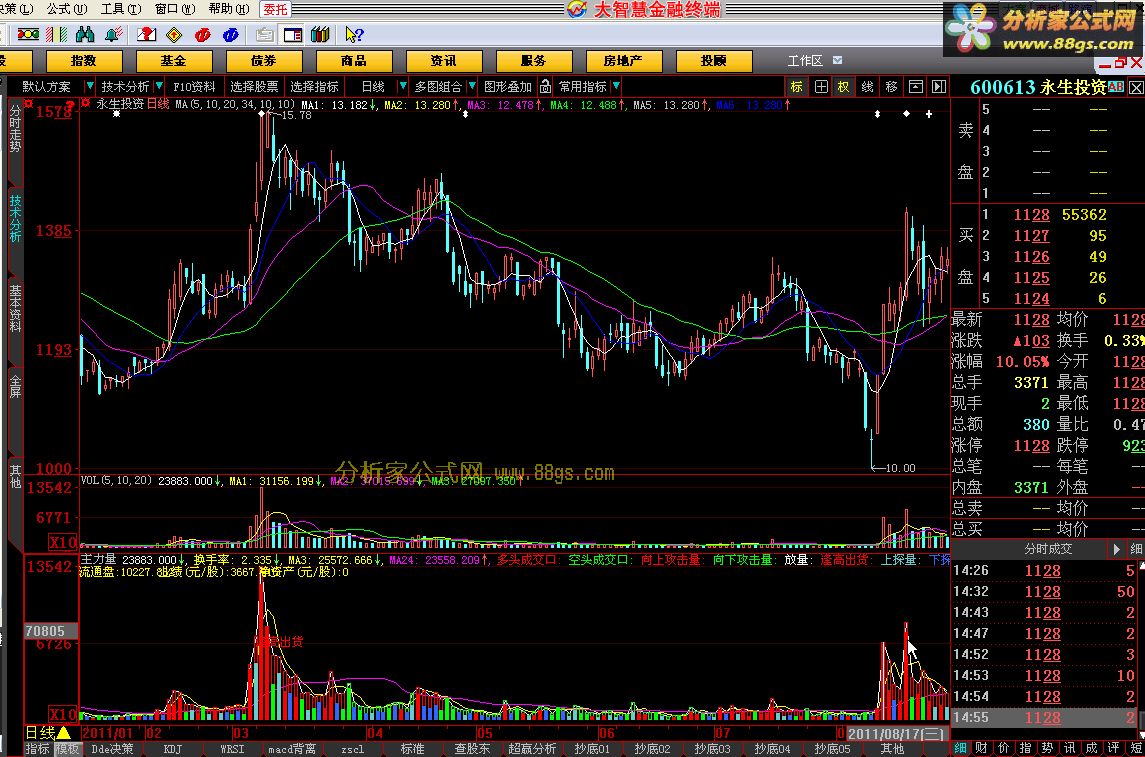1145x757 pixels.
Task: Click the 细 button beside 分时成交
Action: 1136,549
